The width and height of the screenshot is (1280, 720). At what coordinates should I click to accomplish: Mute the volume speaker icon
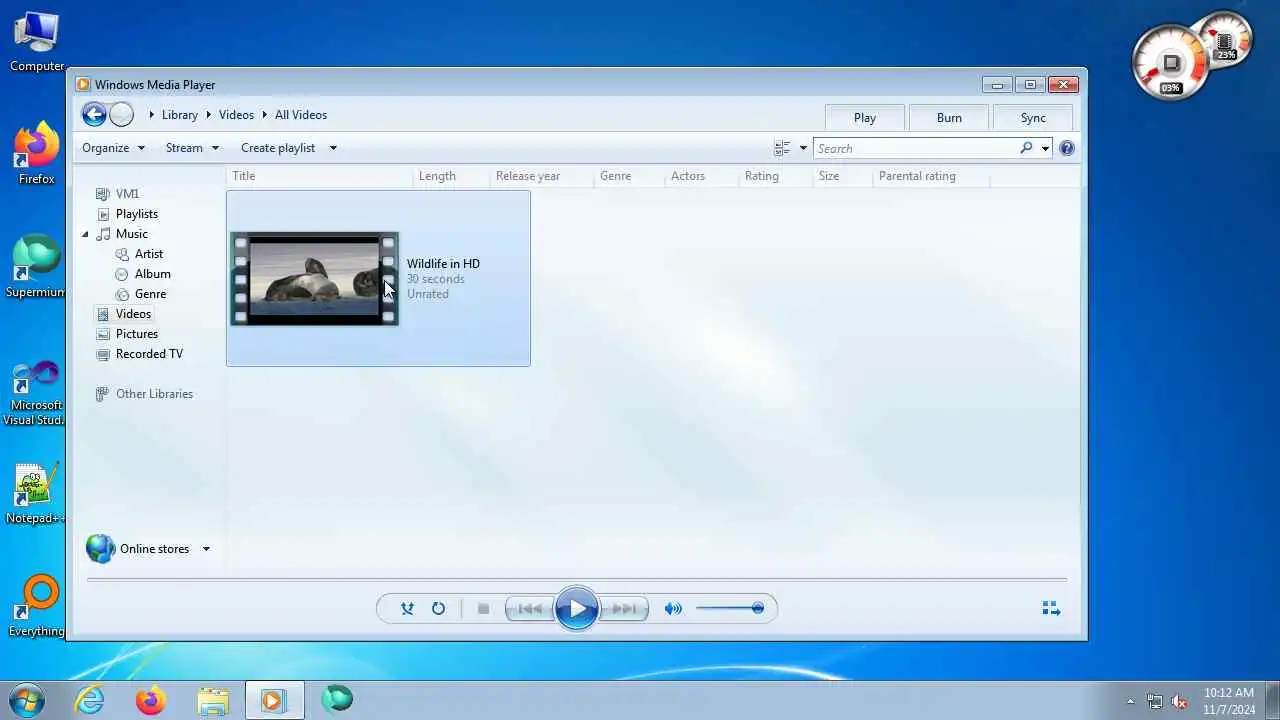[673, 608]
